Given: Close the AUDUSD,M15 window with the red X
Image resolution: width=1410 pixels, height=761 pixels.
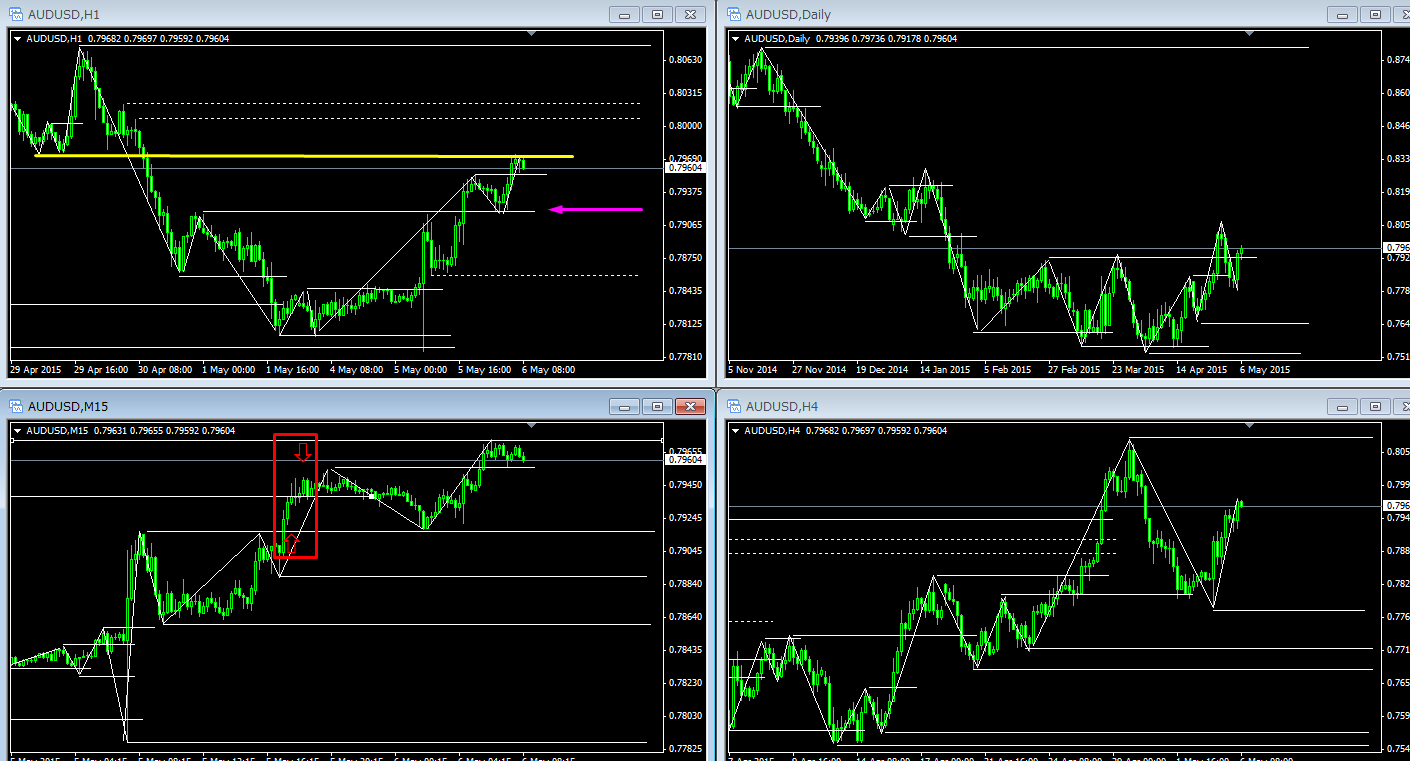Looking at the screenshot, I should click(690, 406).
